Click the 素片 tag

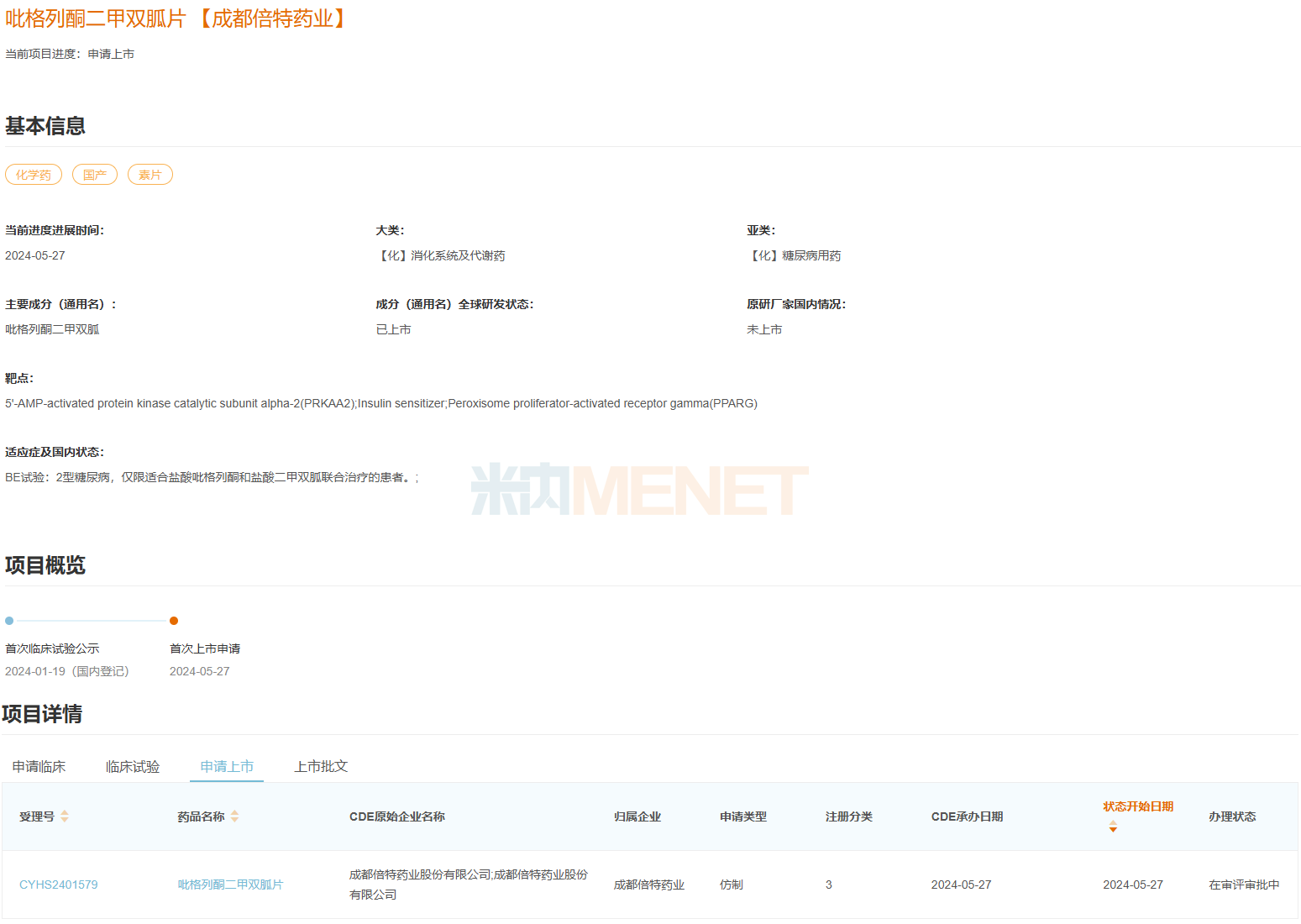(150, 175)
